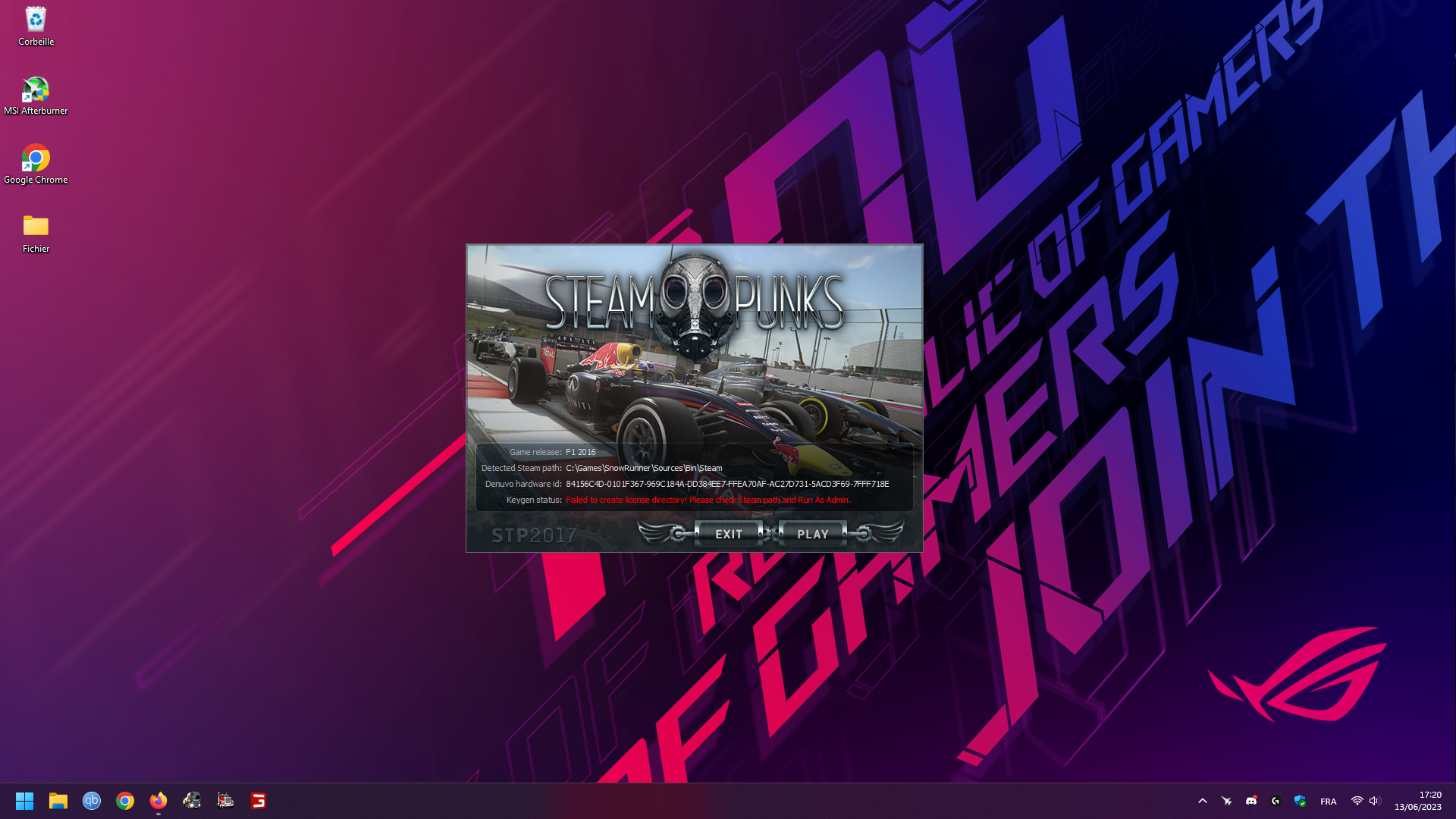Image resolution: width=1456 pixels, height=819 pixels.
Task: Select the Fichier folder on the desktop
Action: click(36, 233)
